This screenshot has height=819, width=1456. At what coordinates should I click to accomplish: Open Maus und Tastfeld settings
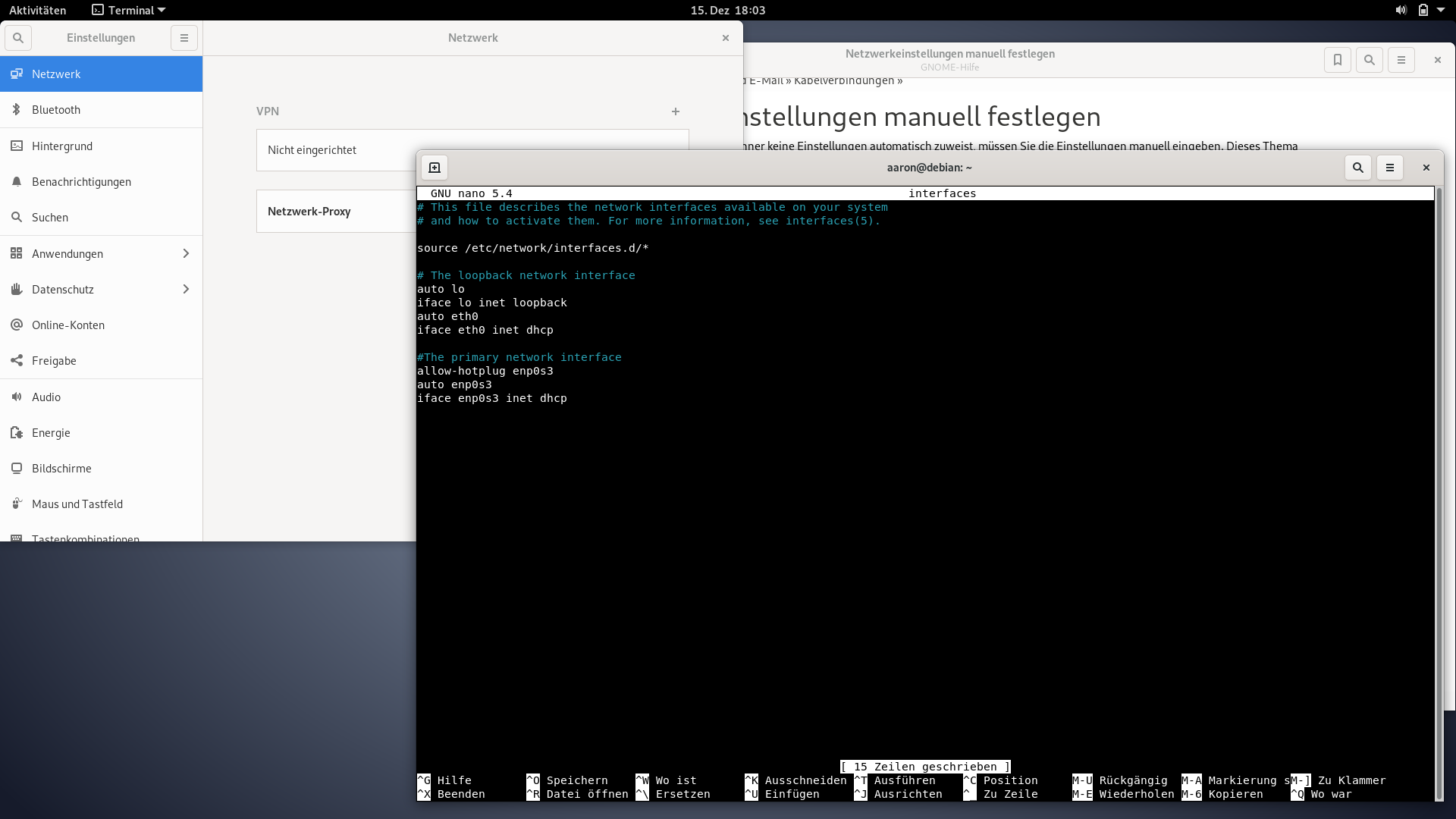101,504
